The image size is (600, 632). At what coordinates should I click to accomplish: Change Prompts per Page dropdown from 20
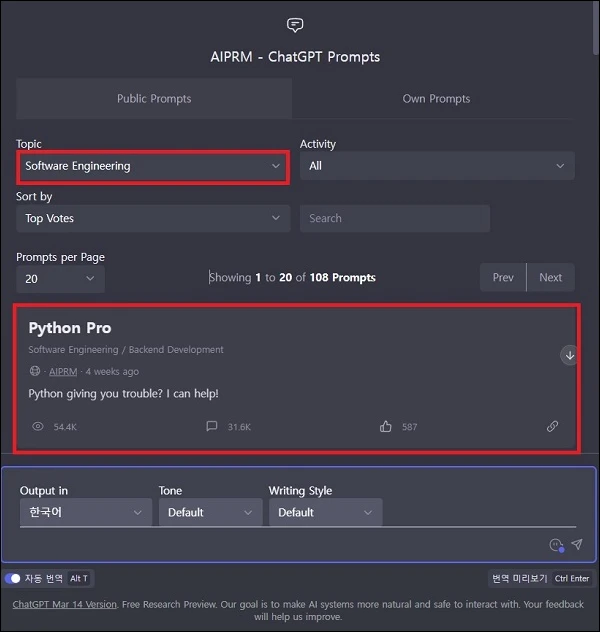(x=60, y=279)
